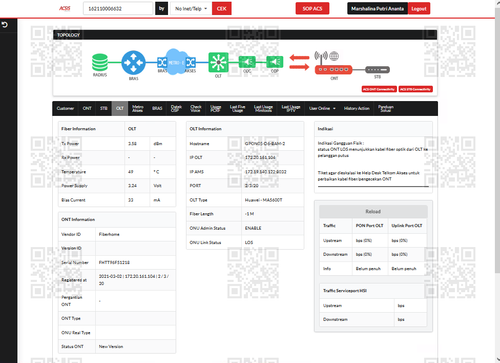Click the IP OLT value 172.20.161.104

pyautogui.click(x=260, y=157)
